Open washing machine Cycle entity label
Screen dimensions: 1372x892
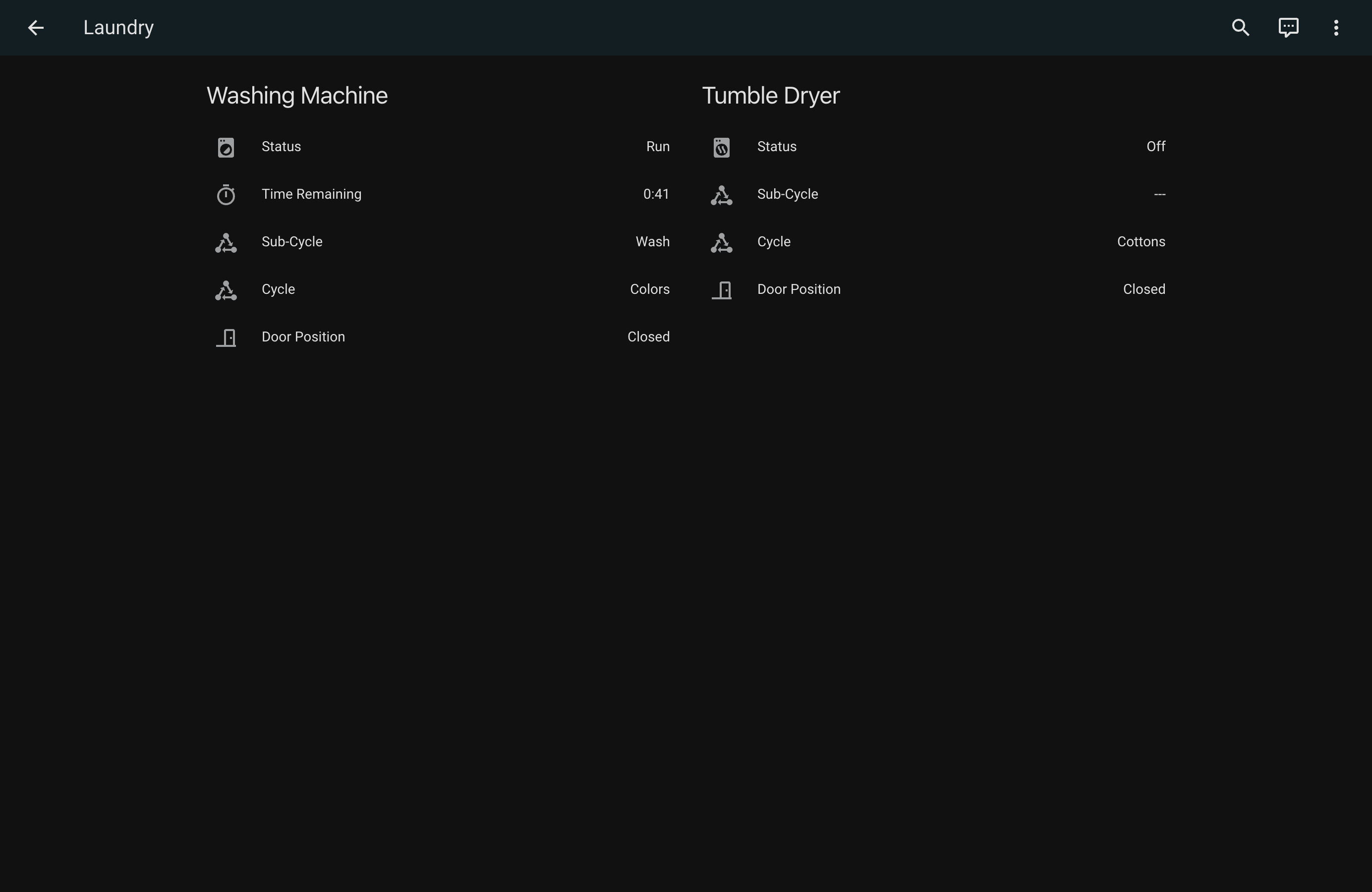(x=278, y=289)
